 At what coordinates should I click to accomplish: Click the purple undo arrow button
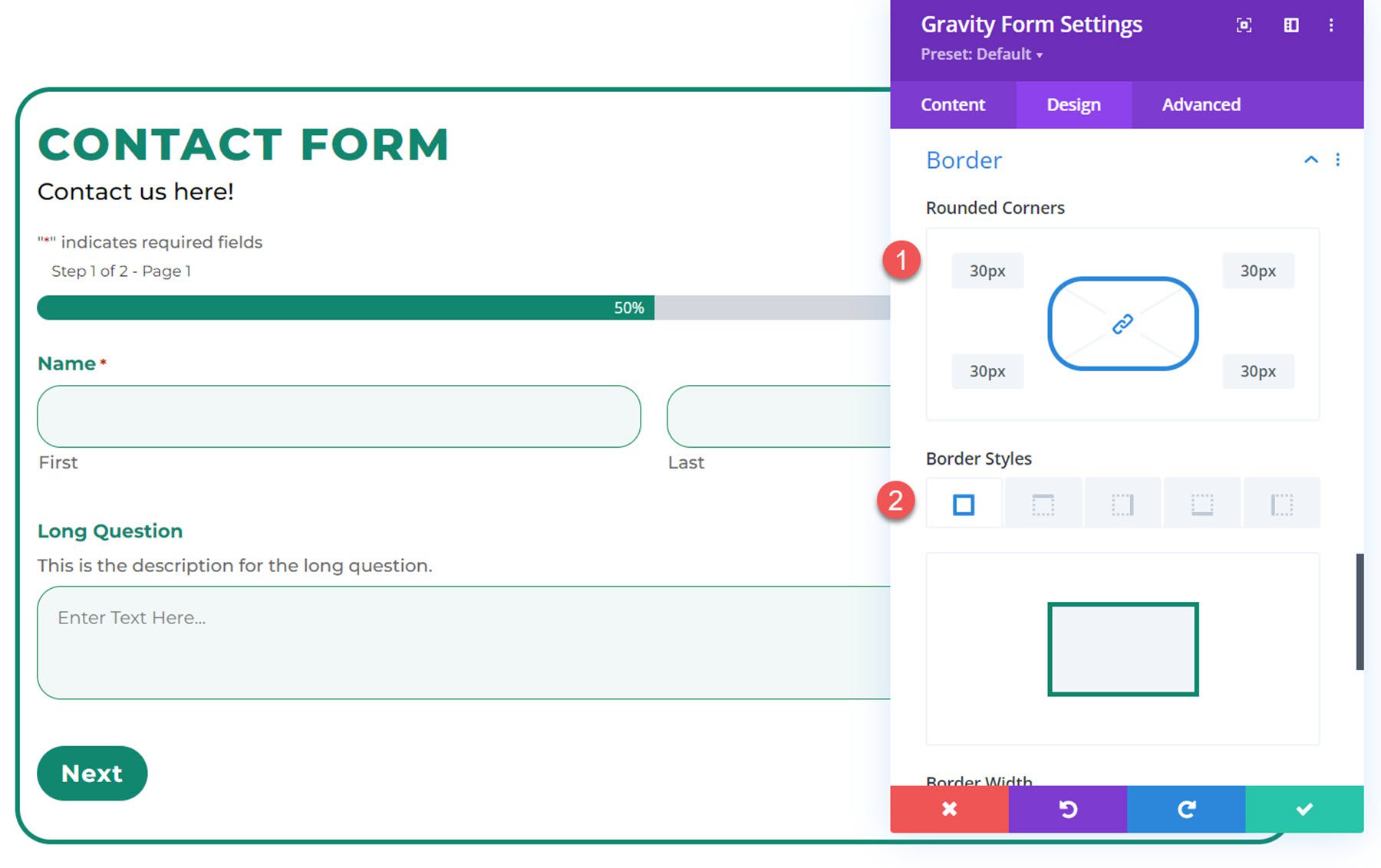1067,809
